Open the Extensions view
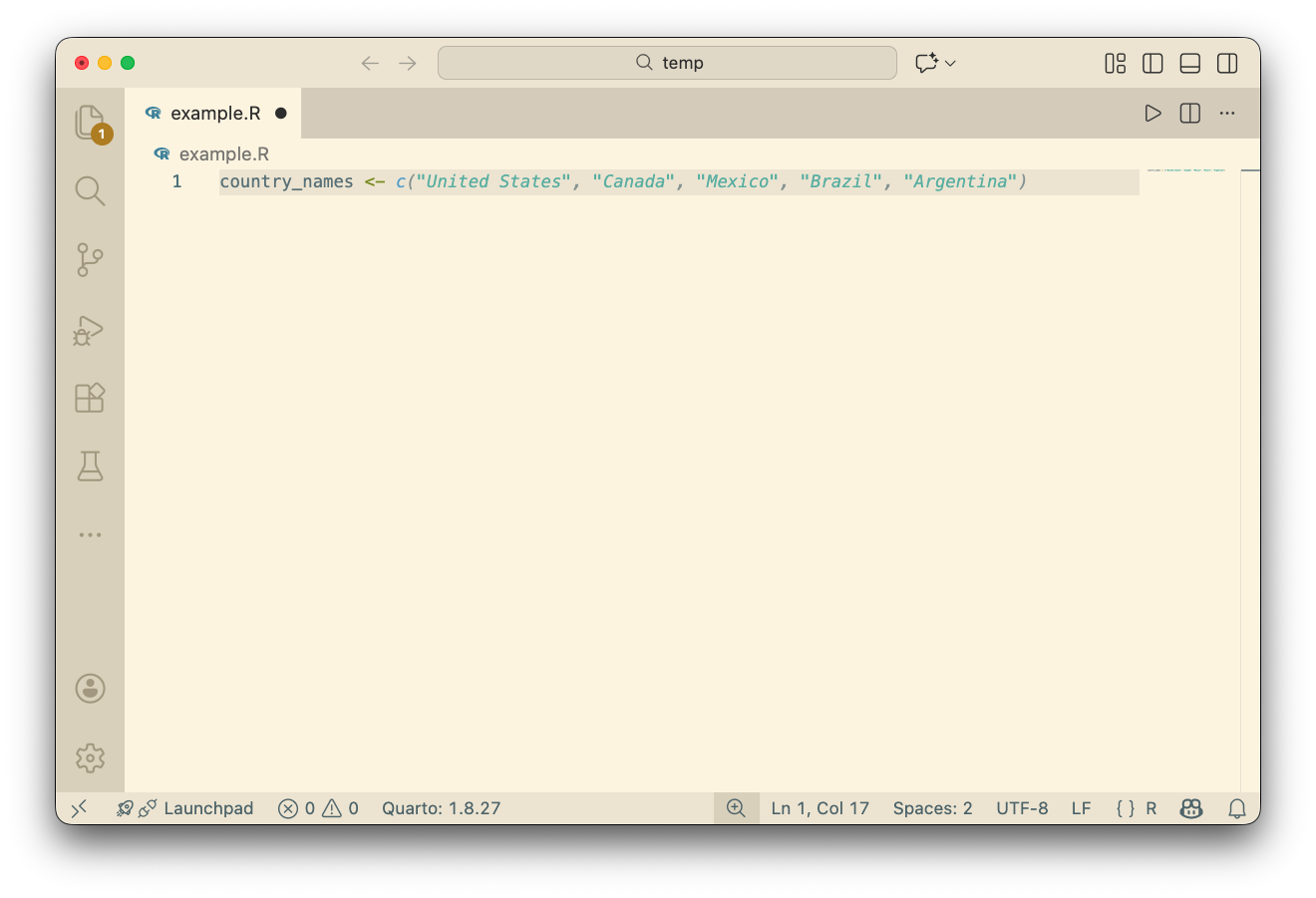 coord(90,398)
